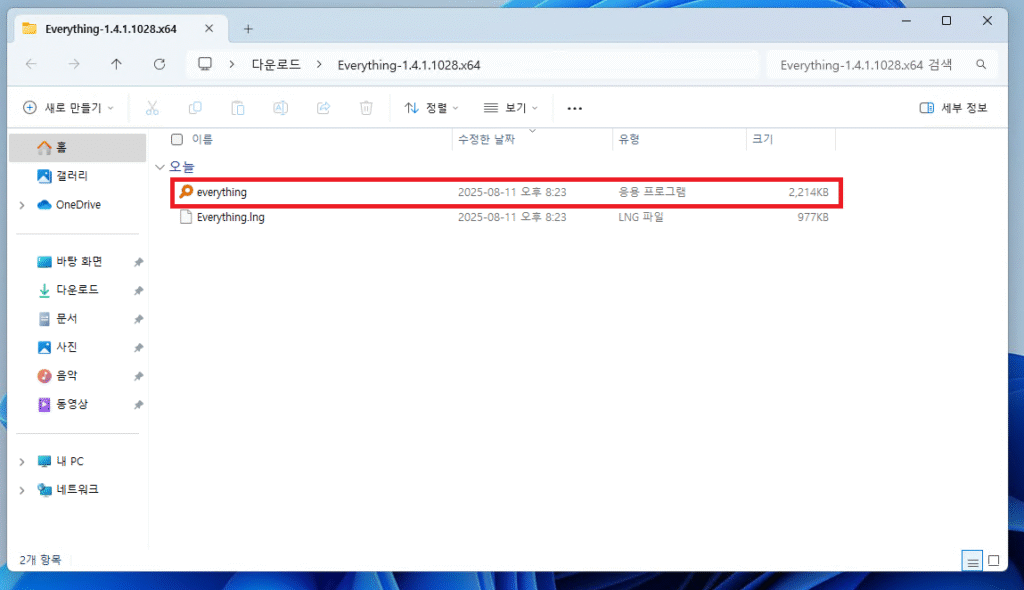Click 다운로드 in the address breadcrumb

click(x=276, y=65)
